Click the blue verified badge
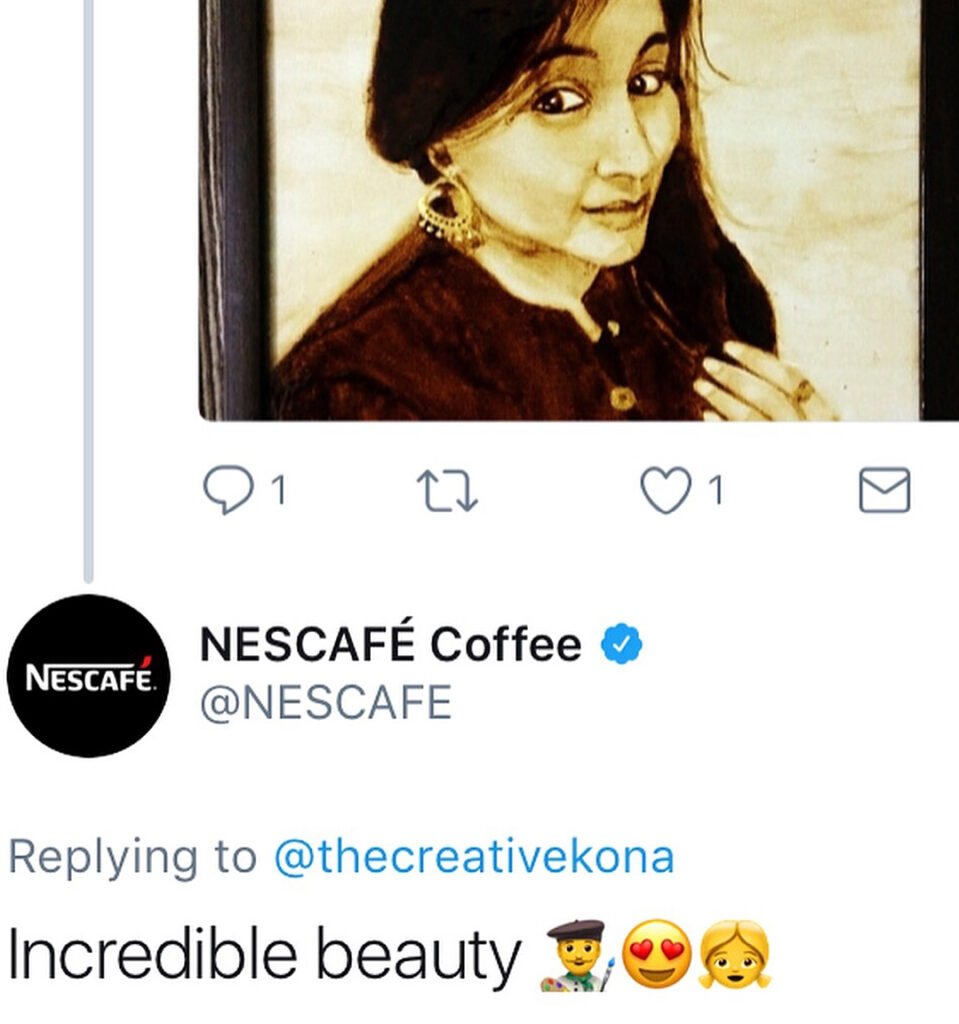 [x=620, y=645]
